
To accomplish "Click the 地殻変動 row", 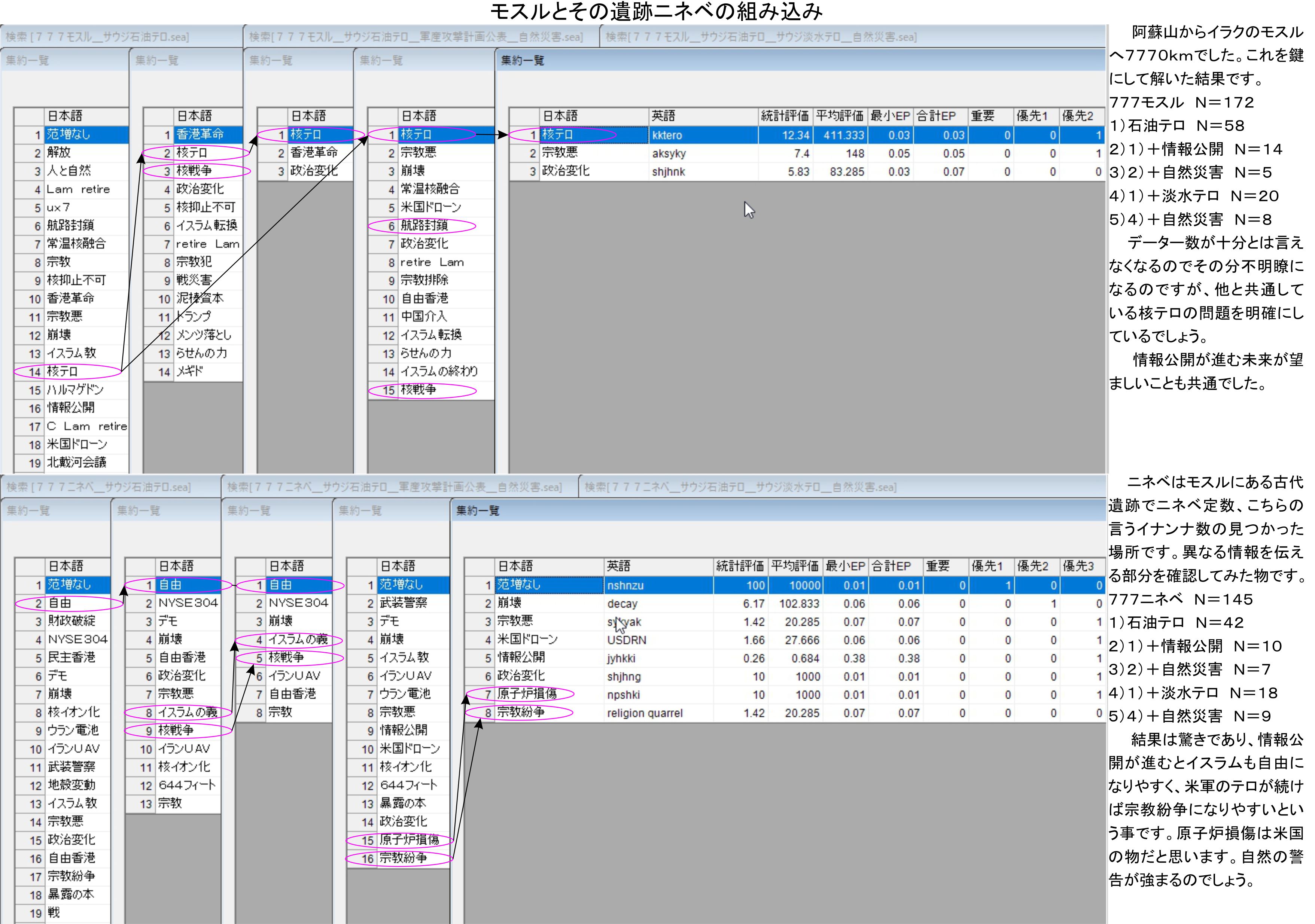I will point(71,786).
